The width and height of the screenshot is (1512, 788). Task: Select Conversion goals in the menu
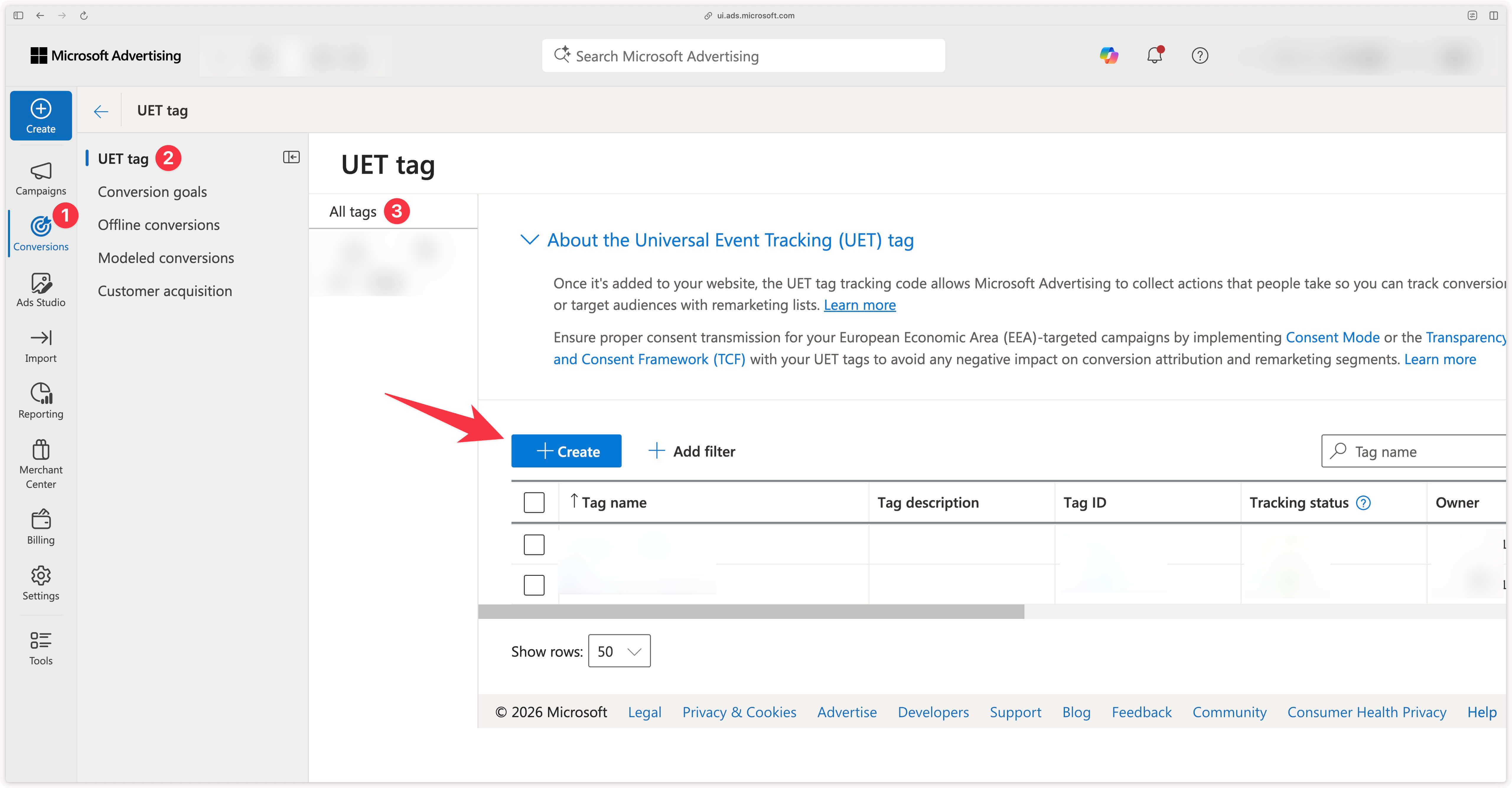point(152,191)
